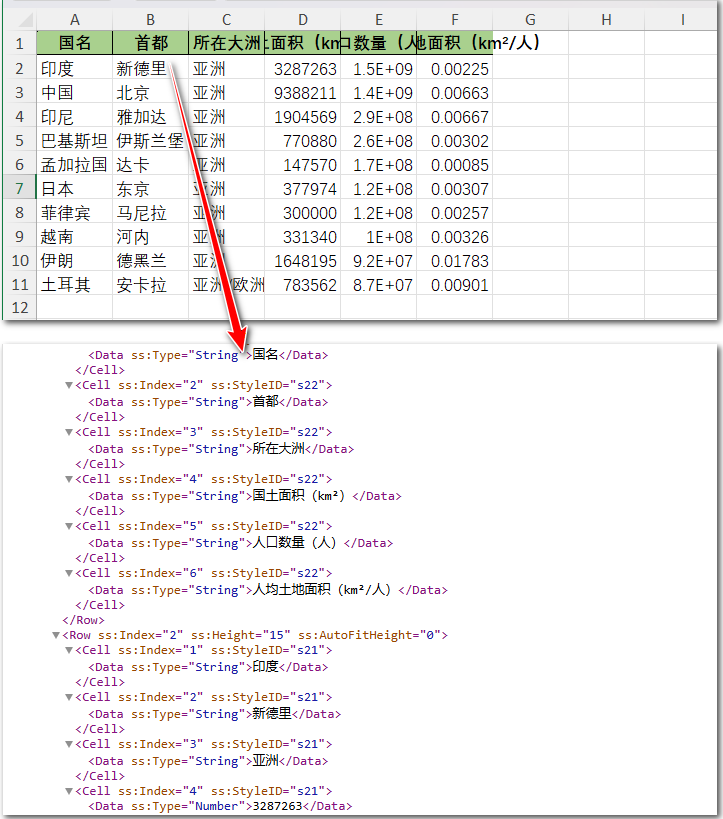Click the green 首都 header cell
This screenshot has height=819, width=723.
(150, 43)
